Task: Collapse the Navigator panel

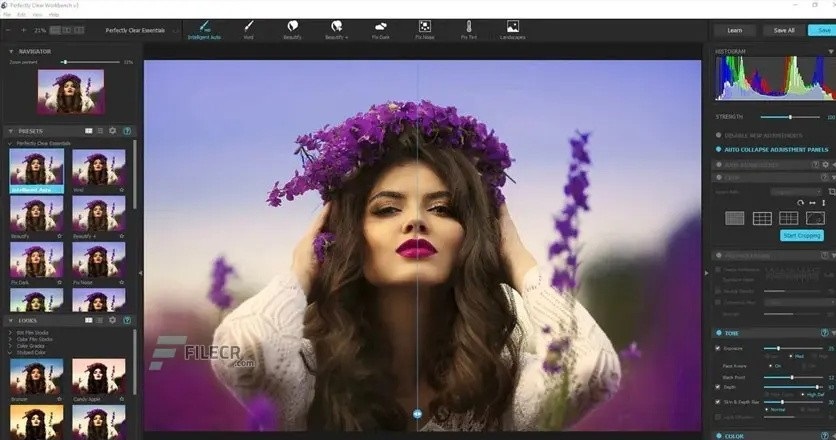Action: coord(11,51)
